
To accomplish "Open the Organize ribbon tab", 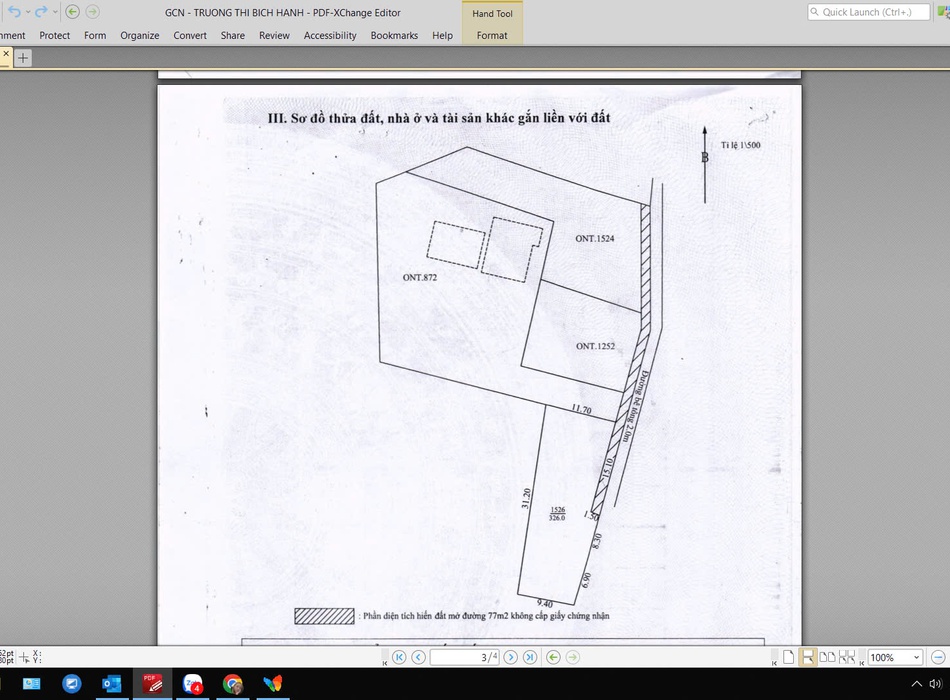I will (140, 35).
